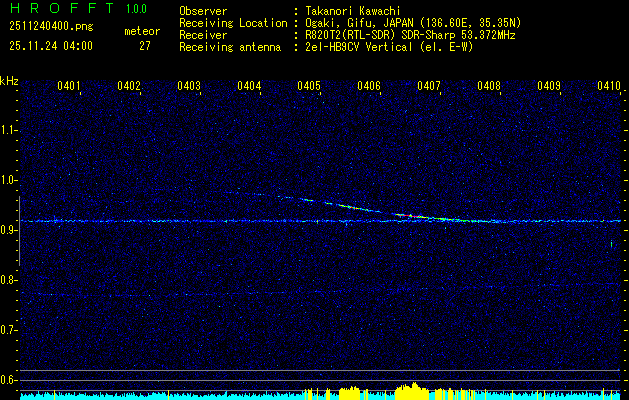Click the kHz axis unit label
Image resolution: width=629 pixels, height=400 pixels.
9,81
